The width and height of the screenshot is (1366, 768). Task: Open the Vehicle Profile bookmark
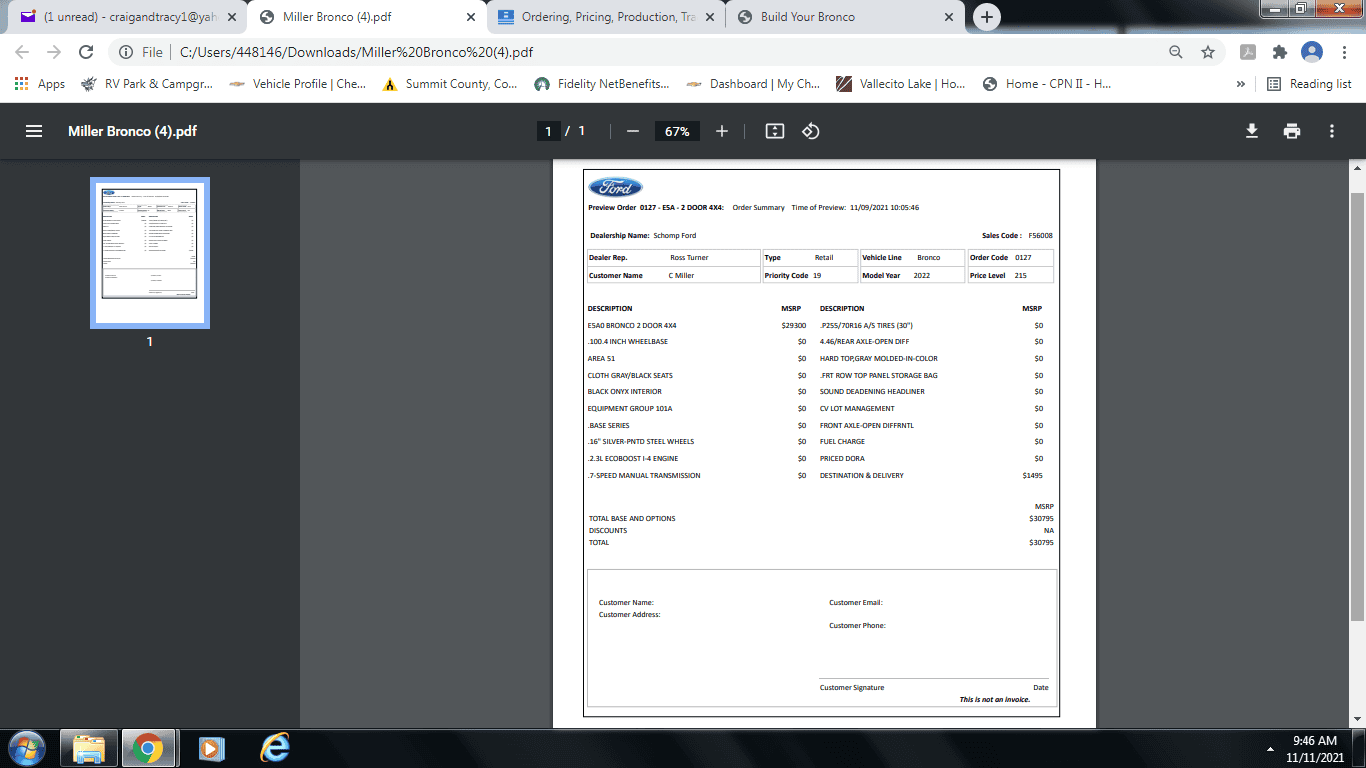[298, 84]
